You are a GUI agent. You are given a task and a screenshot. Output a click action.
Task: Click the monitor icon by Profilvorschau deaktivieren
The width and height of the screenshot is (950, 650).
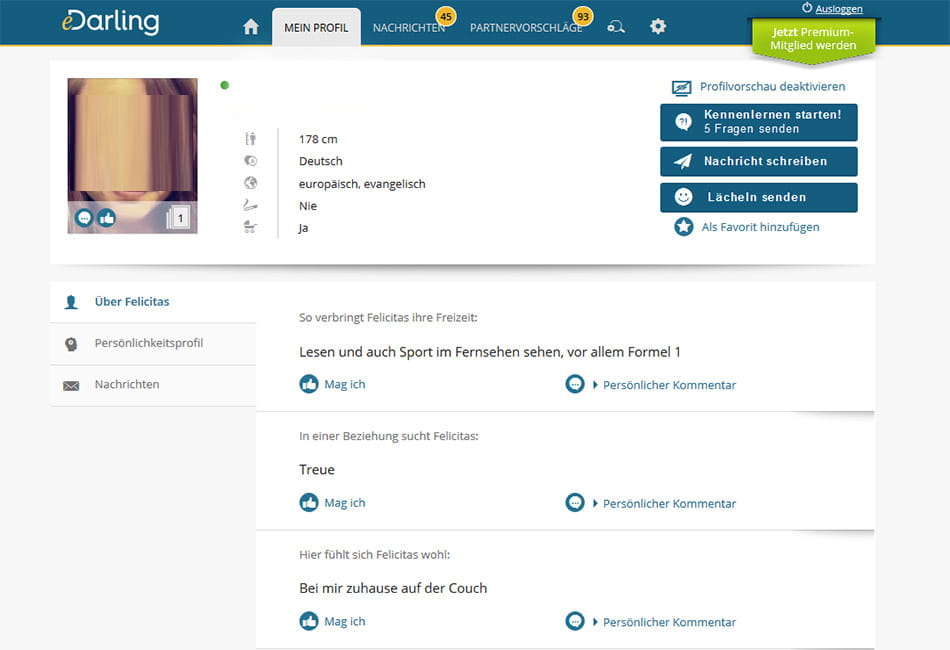[x=682, y=88]
